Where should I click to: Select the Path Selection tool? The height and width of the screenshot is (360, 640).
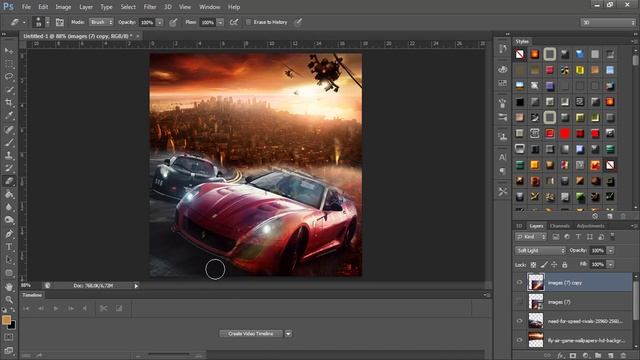(x=9, y=260)
